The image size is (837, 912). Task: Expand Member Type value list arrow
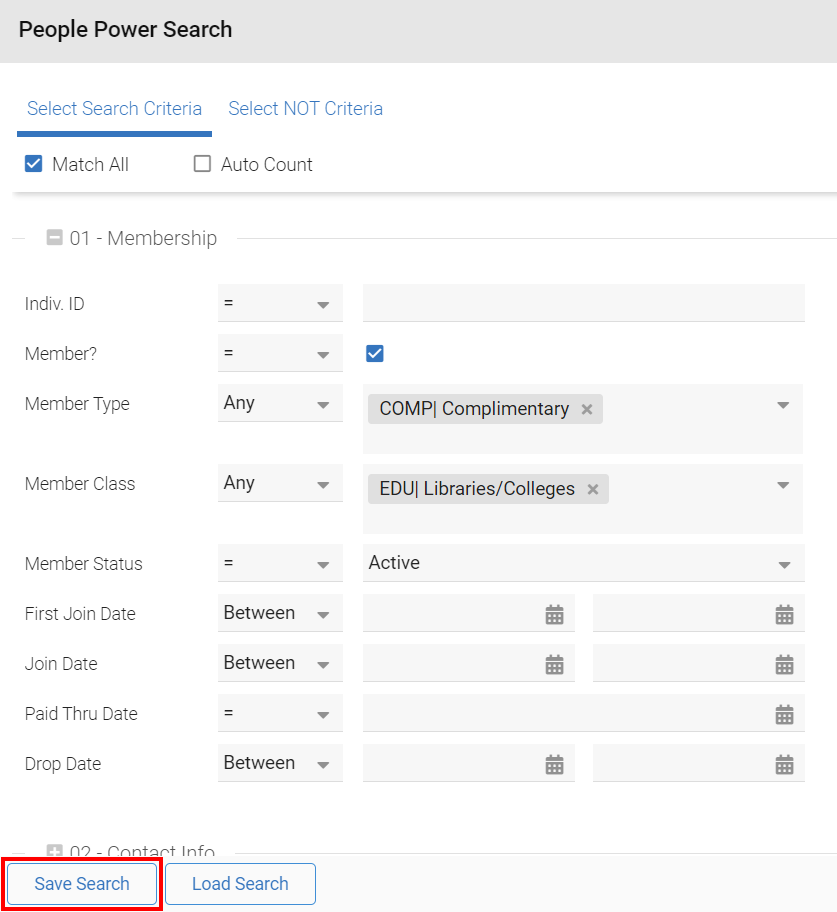click(x=783, y=405)
